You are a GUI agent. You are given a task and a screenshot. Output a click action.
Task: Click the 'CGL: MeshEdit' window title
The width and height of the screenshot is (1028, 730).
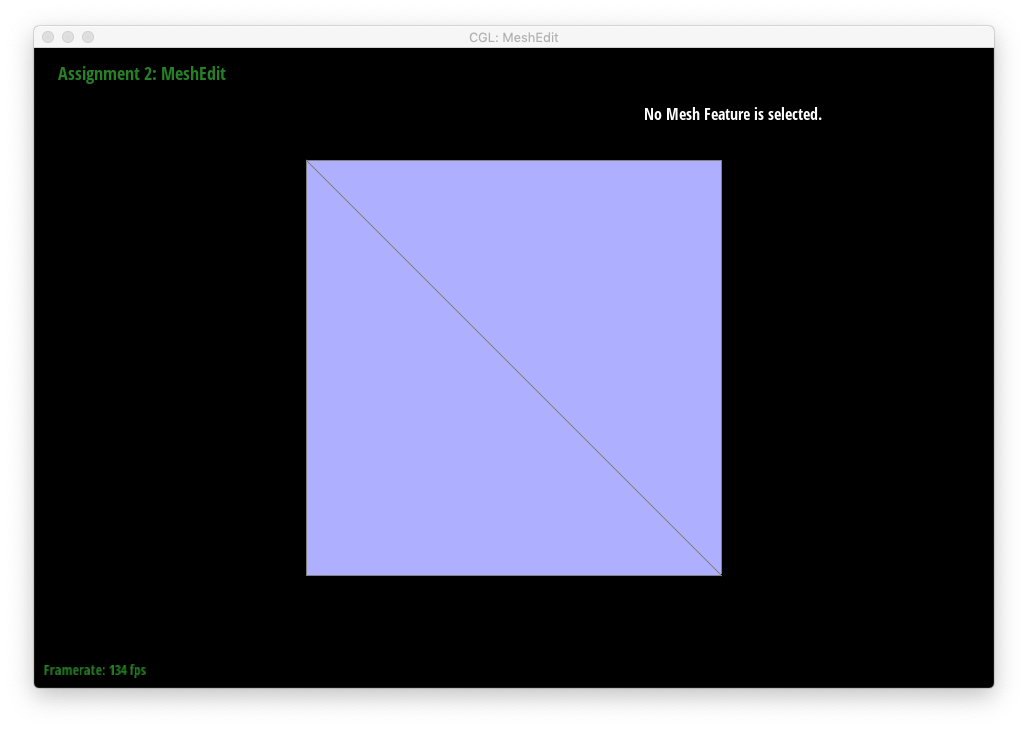513,37
